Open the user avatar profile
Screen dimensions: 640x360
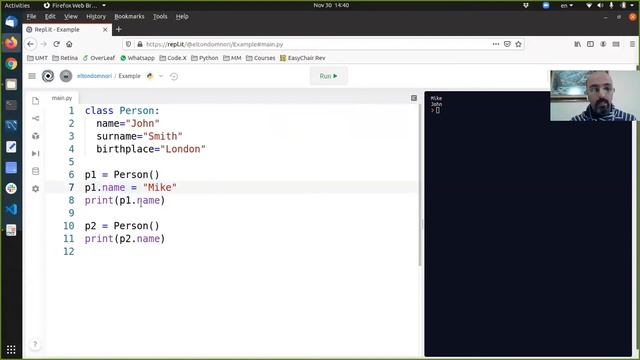coord(66,76)
